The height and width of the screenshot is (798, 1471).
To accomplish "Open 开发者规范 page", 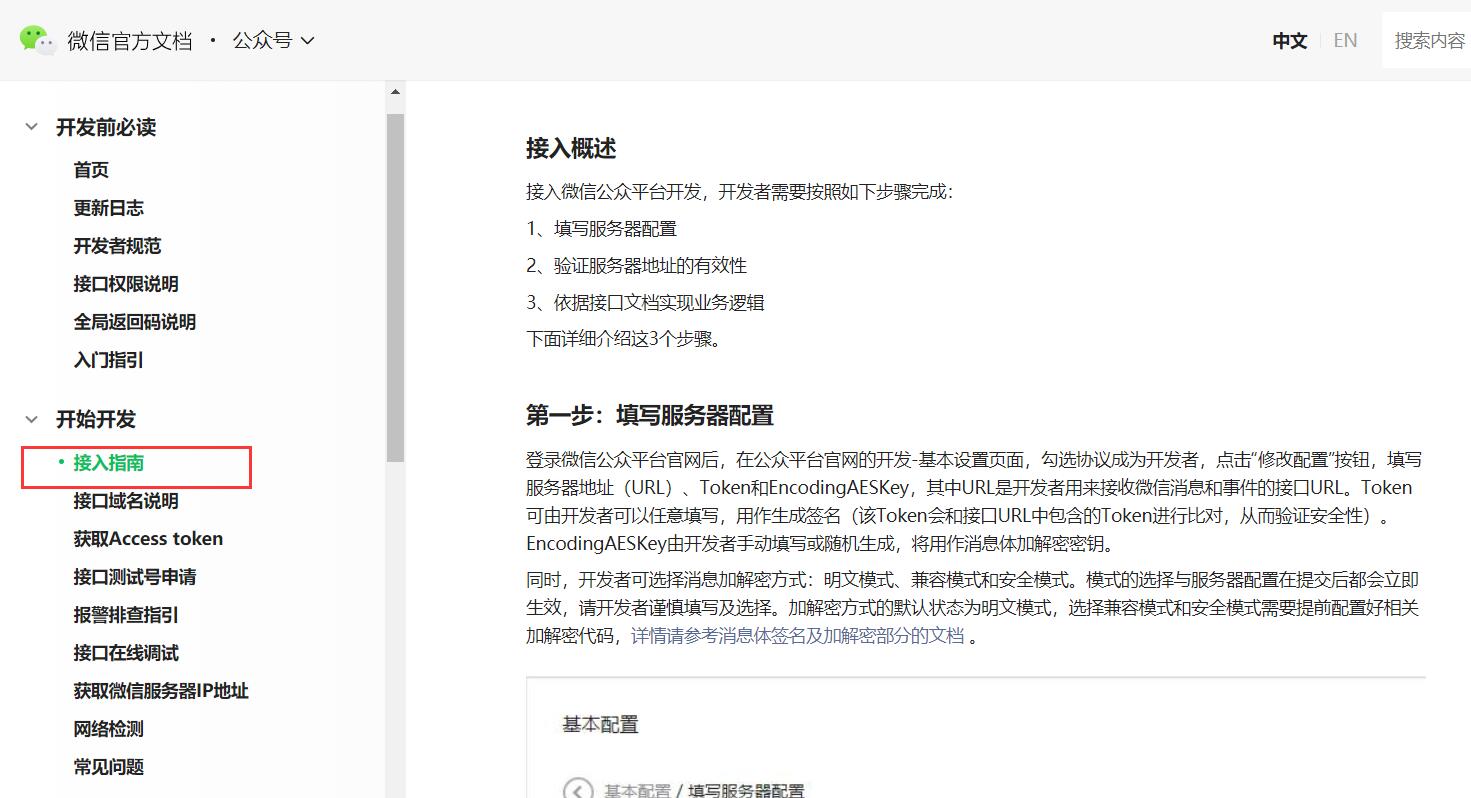I will pyautogui.click(x=117, y=246).
